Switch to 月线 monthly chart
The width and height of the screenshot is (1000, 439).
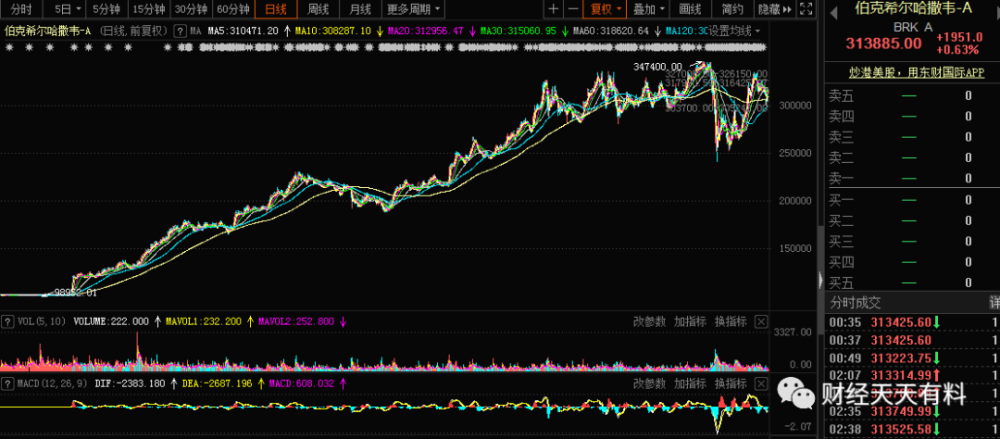tap(360, 9)
